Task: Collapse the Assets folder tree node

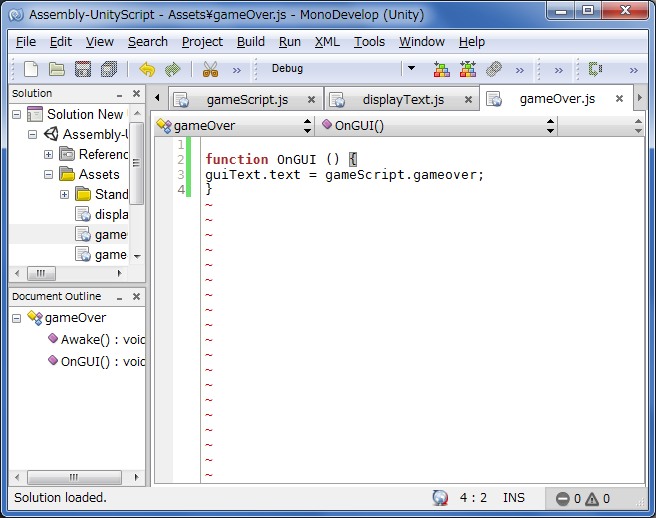Action: 49,174
